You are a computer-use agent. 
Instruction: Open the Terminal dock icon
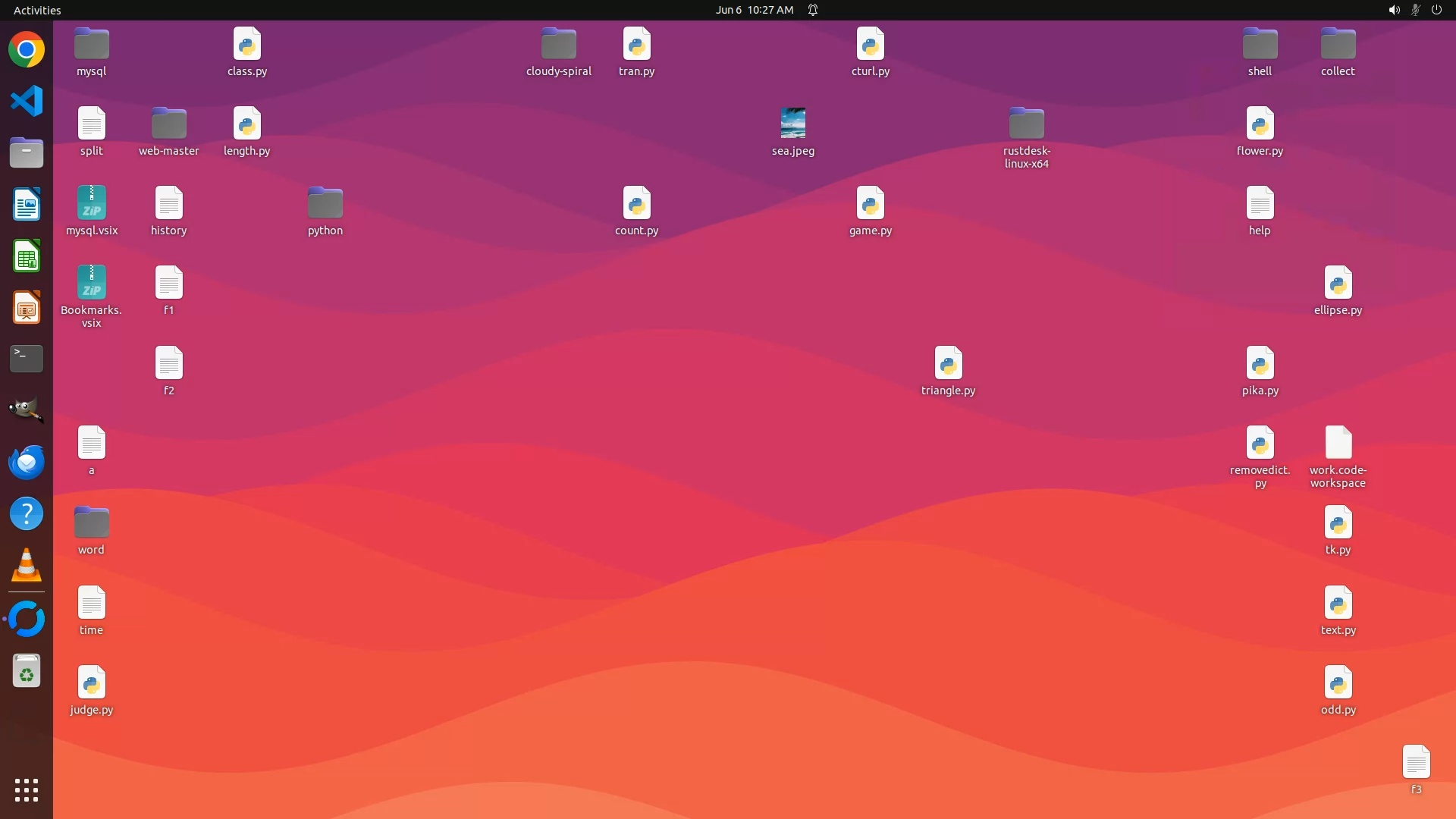coord(27,359)
